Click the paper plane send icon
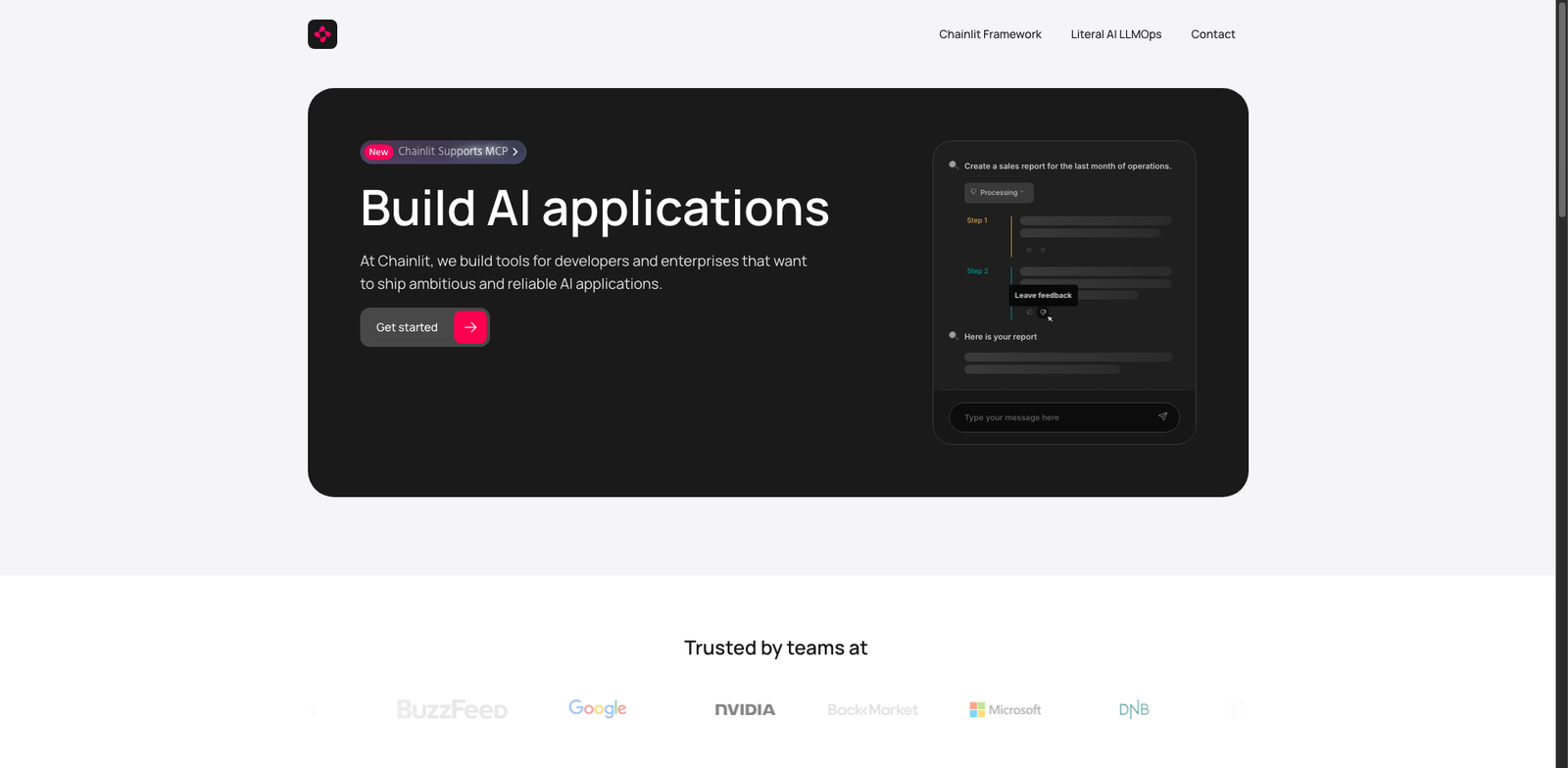1568x768 pixels. point(1162,416)
